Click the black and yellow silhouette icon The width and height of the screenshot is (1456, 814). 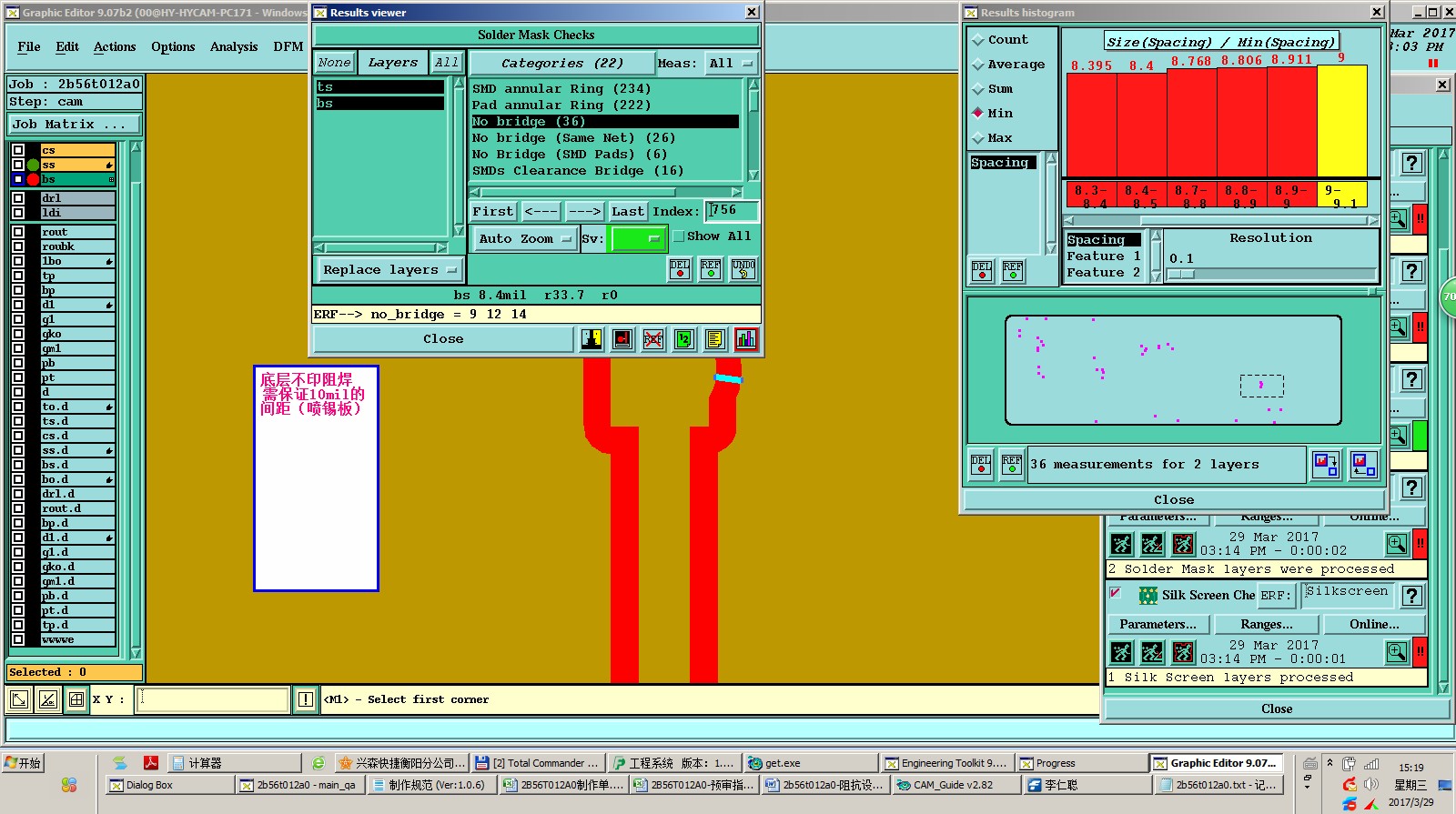[x=591, y=339]
